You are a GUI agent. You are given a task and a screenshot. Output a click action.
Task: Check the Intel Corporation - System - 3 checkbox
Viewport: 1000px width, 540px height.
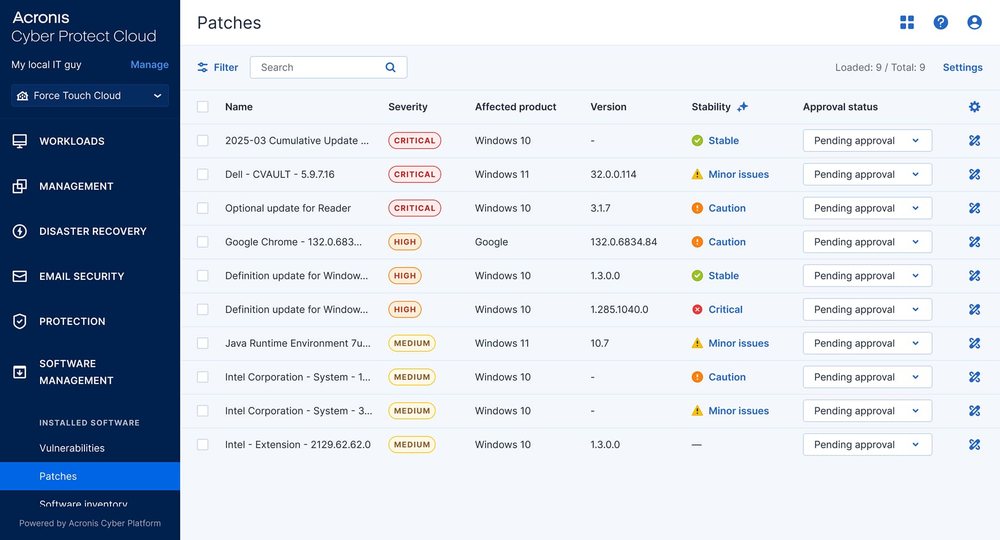[203, 411]
